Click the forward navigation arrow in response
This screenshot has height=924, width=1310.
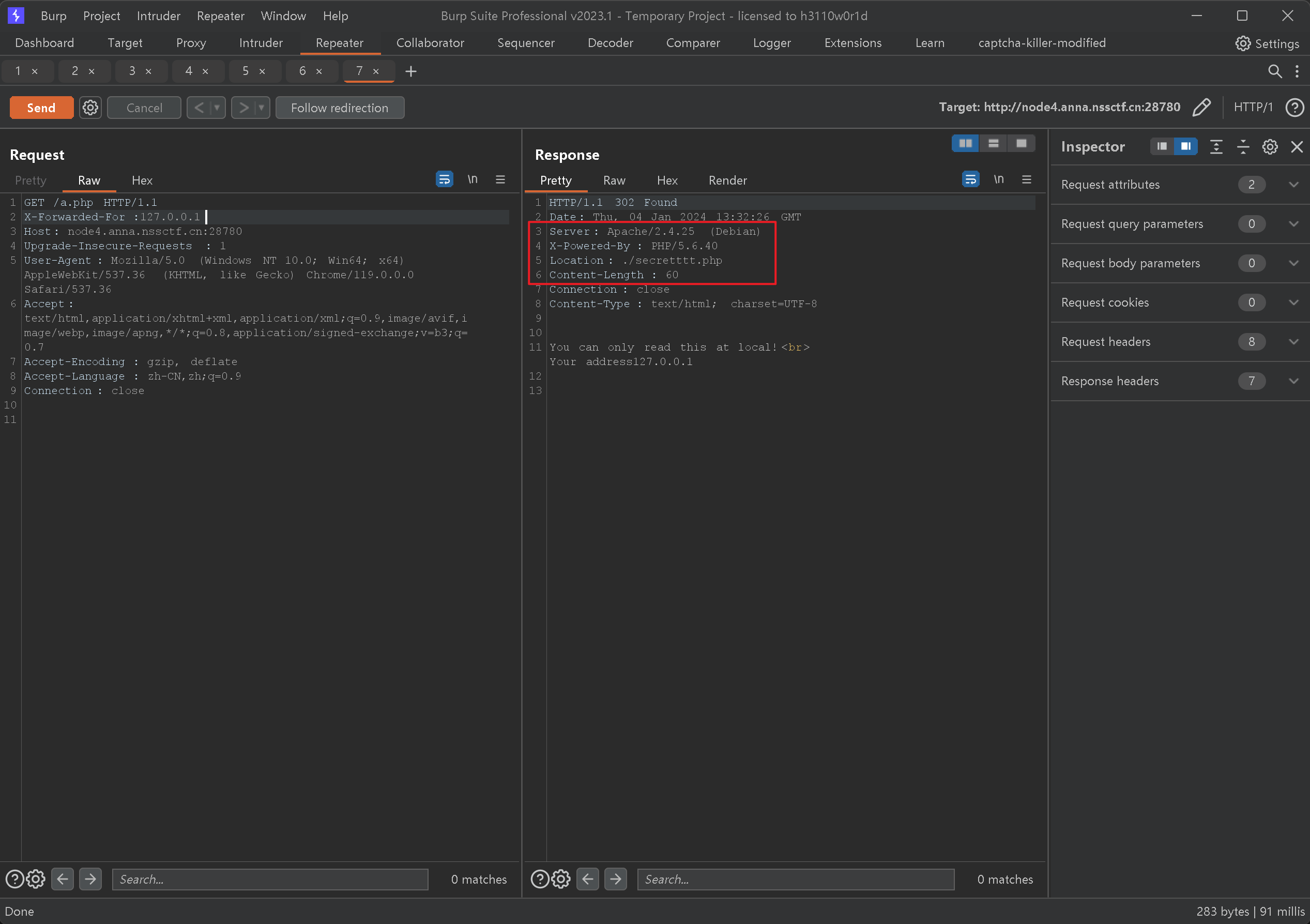[618, 879]
